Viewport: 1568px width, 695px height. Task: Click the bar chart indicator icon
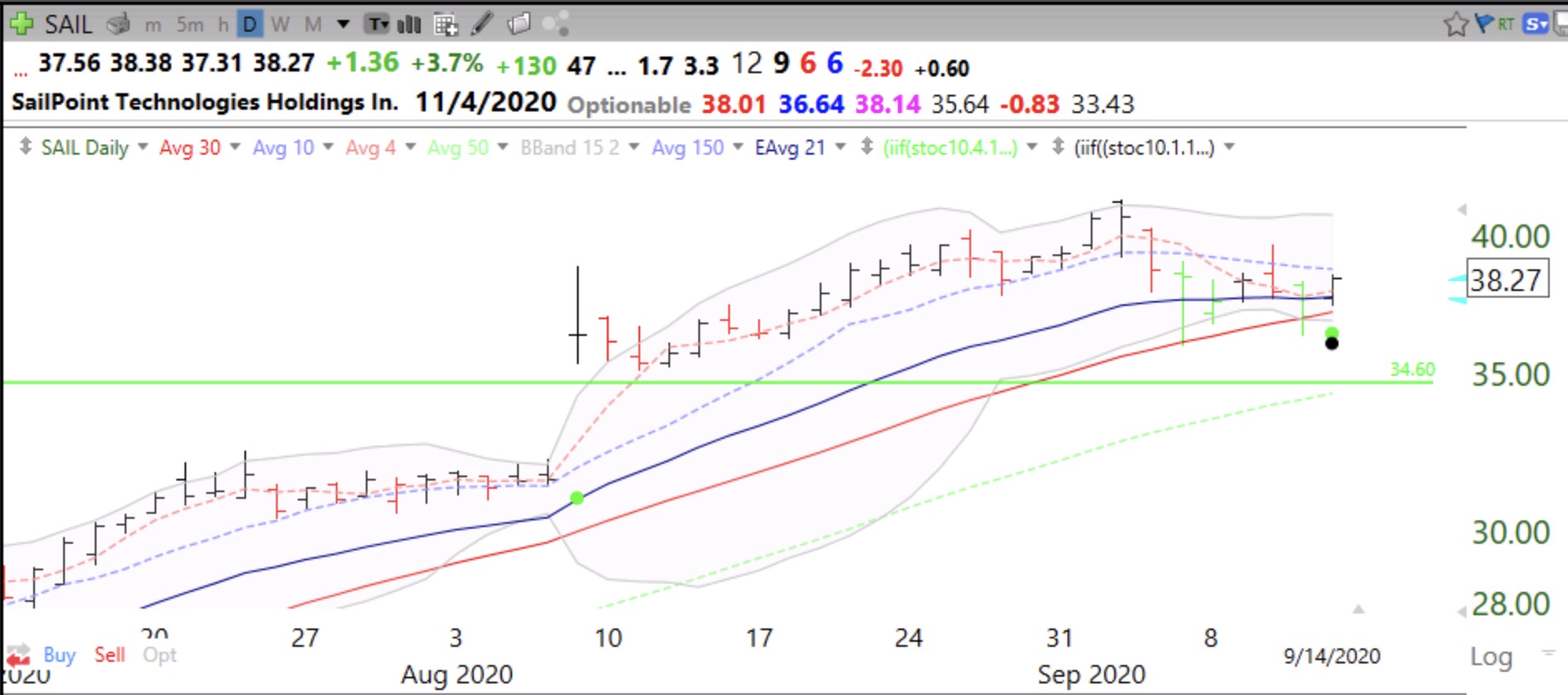[409, 24]
